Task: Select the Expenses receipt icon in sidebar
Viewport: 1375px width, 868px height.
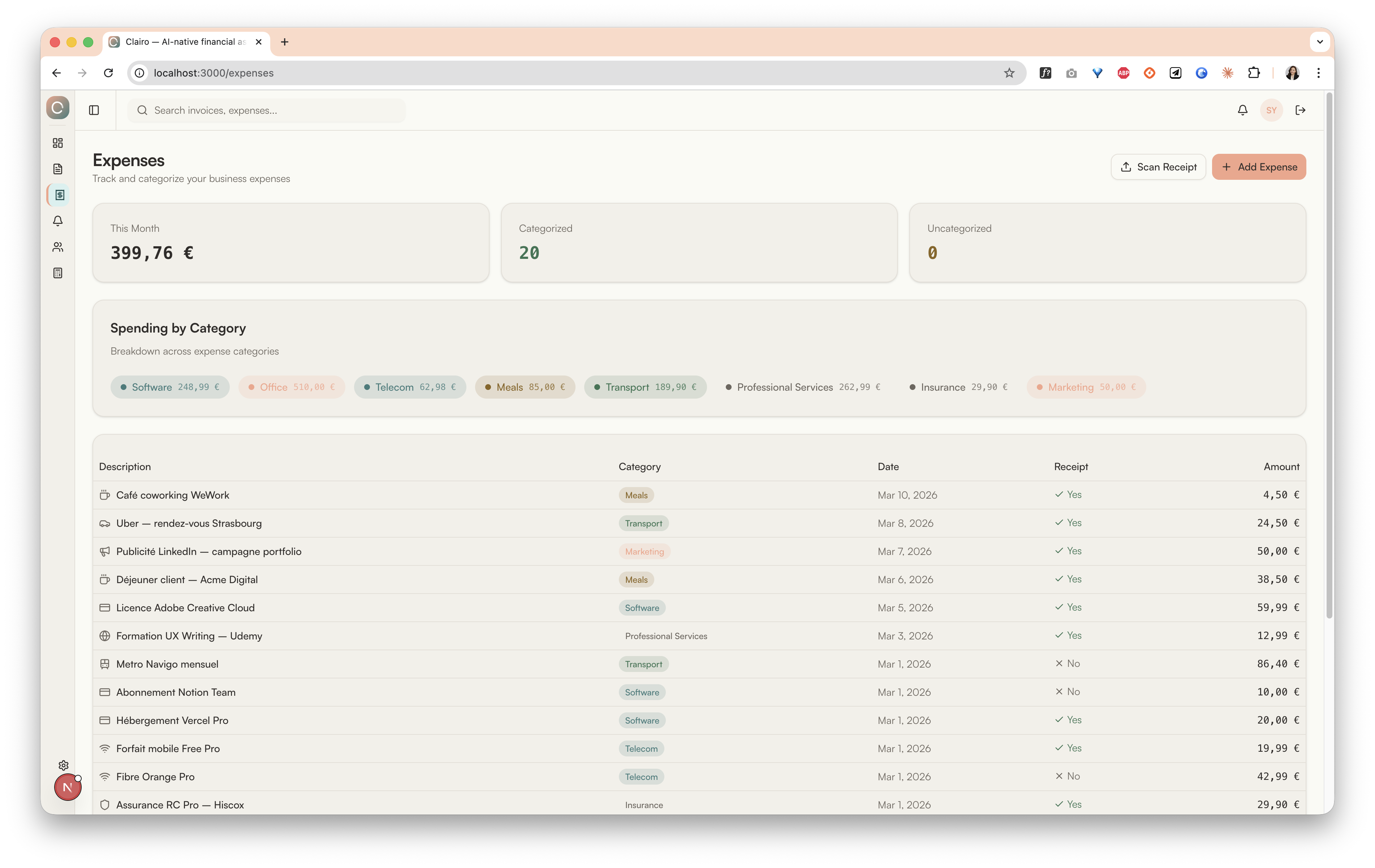Action: (59, 195)
